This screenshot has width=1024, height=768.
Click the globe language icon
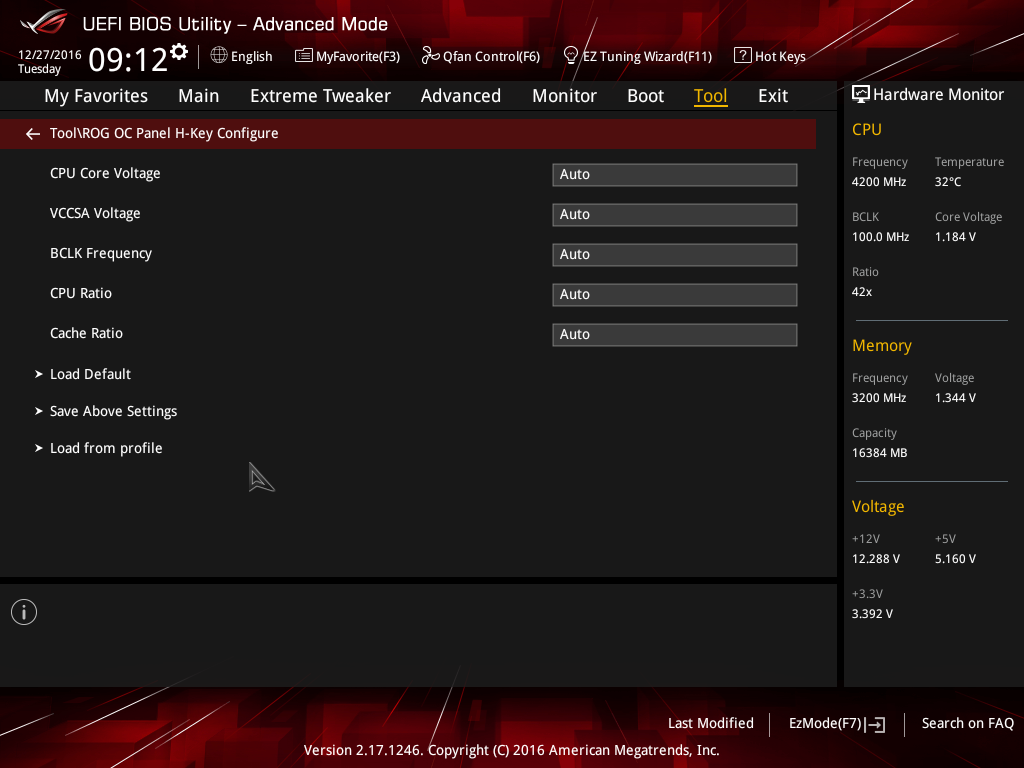point(219,56)
